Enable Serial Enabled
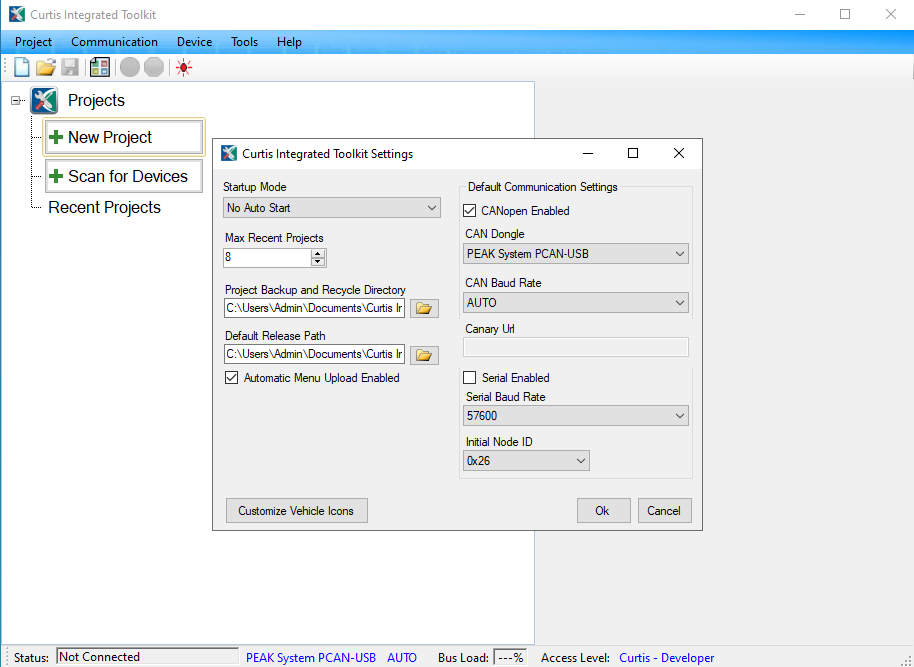Screen dimensions: 914x667 click(x=469, y=377)
